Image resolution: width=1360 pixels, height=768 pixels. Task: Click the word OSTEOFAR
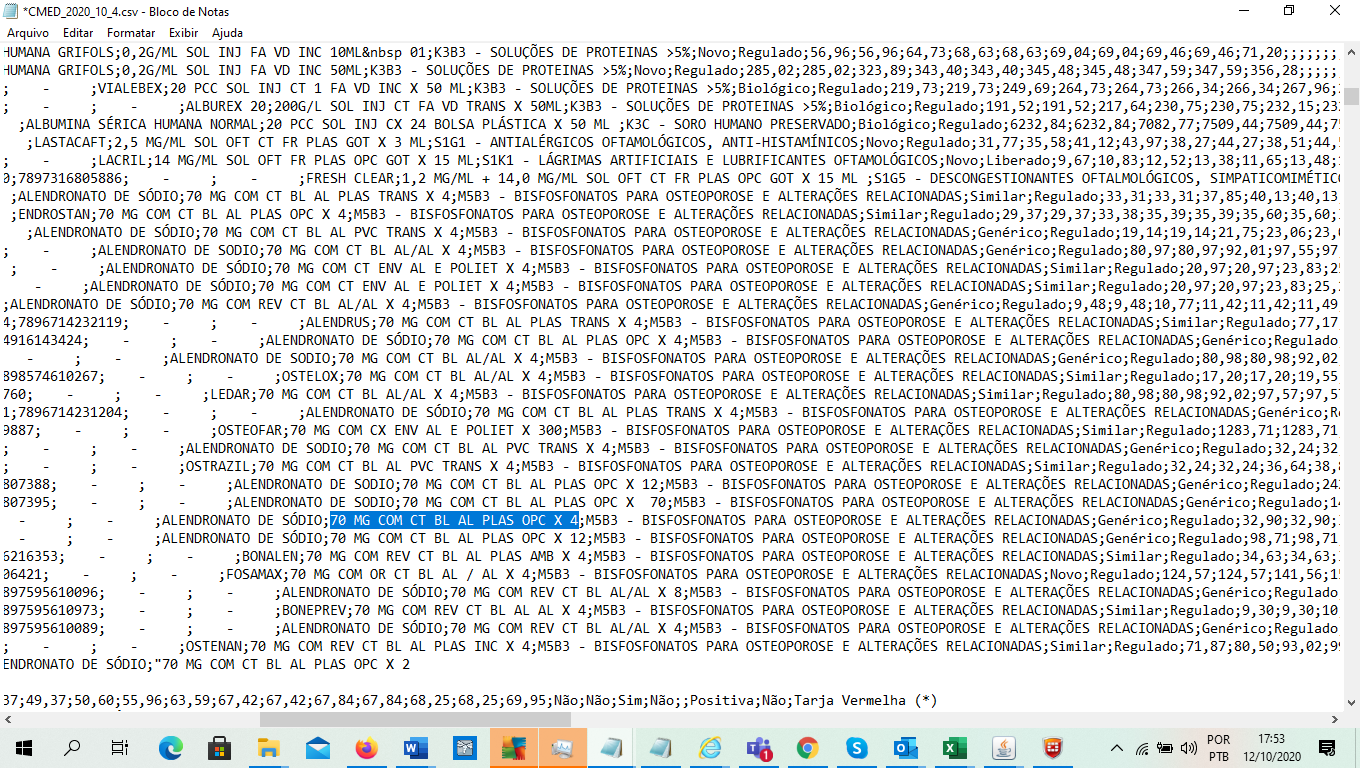point(250,430)
